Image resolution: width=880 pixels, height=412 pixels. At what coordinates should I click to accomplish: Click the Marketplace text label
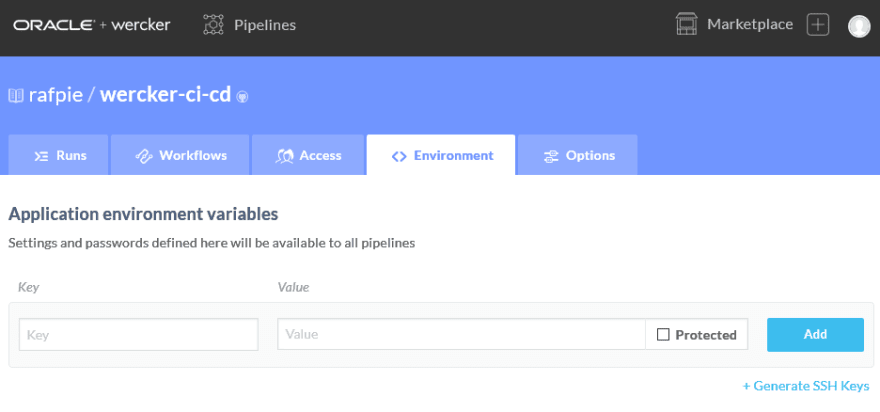pos(750,25)
